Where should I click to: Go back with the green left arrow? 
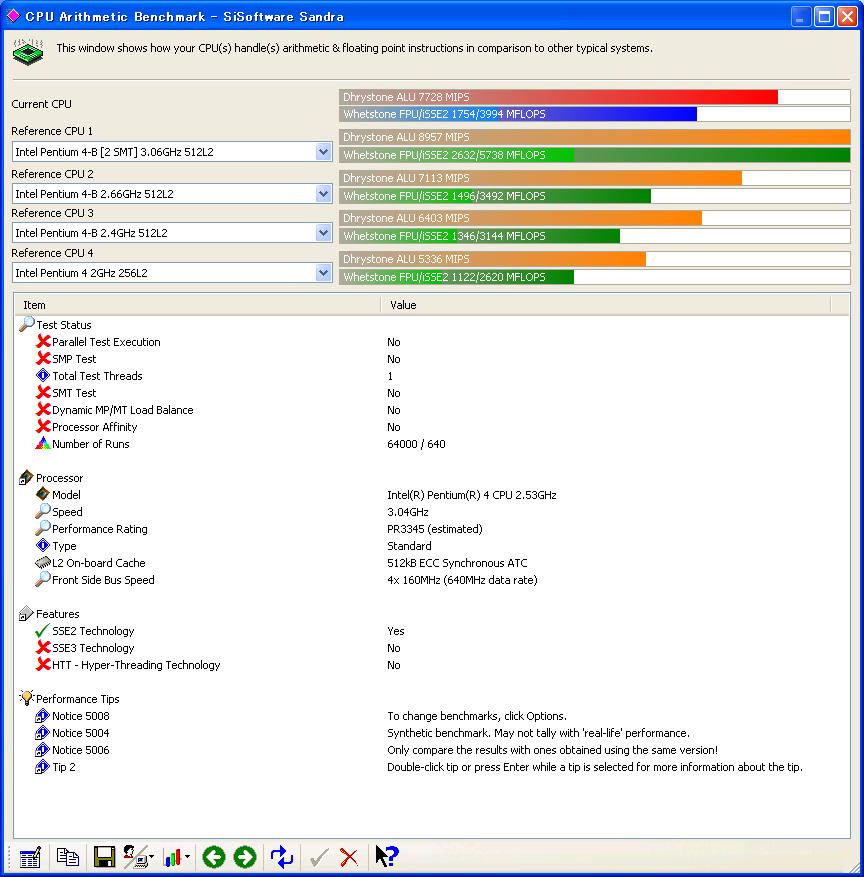[214, 856]
